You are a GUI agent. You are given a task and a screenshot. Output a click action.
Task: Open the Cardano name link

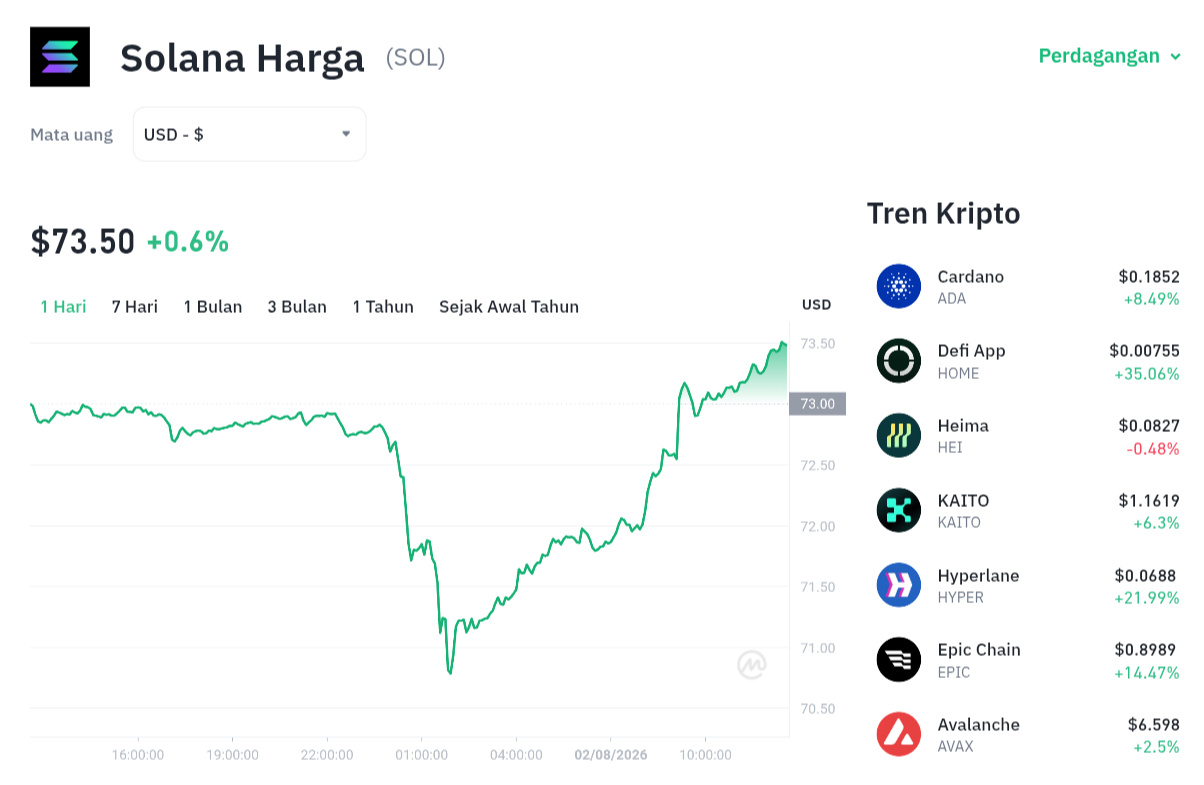971,277
